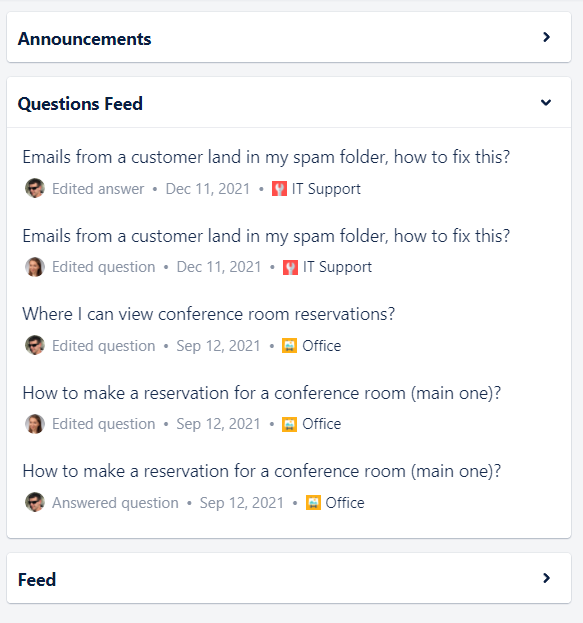
Task: Click the red IT Support wrench icon on Edited answer
Action: [279, 189]
